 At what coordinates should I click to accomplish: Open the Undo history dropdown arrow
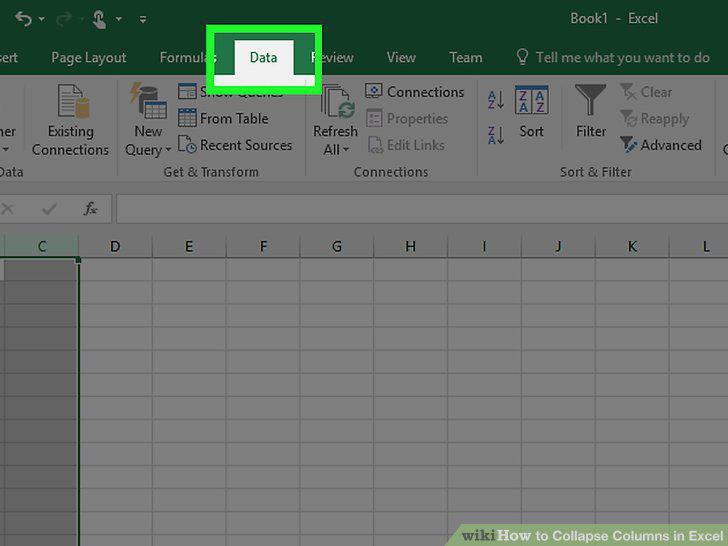(41, 19)
